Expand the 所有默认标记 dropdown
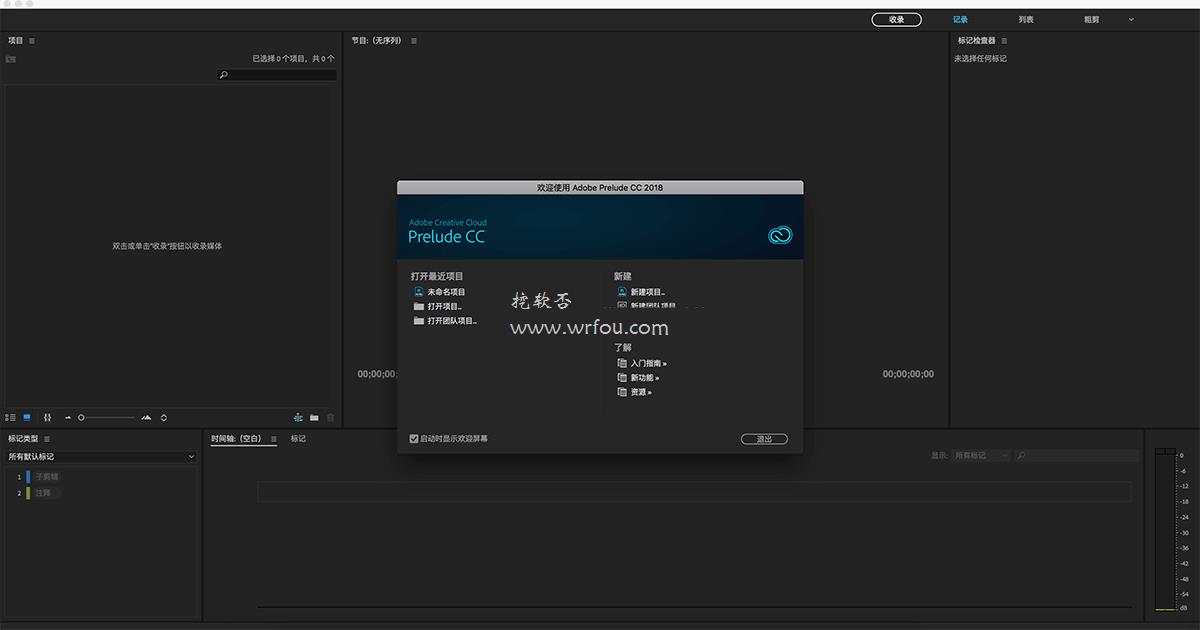This screenshot has width=1200, height=630. click(x=101, y=457)
